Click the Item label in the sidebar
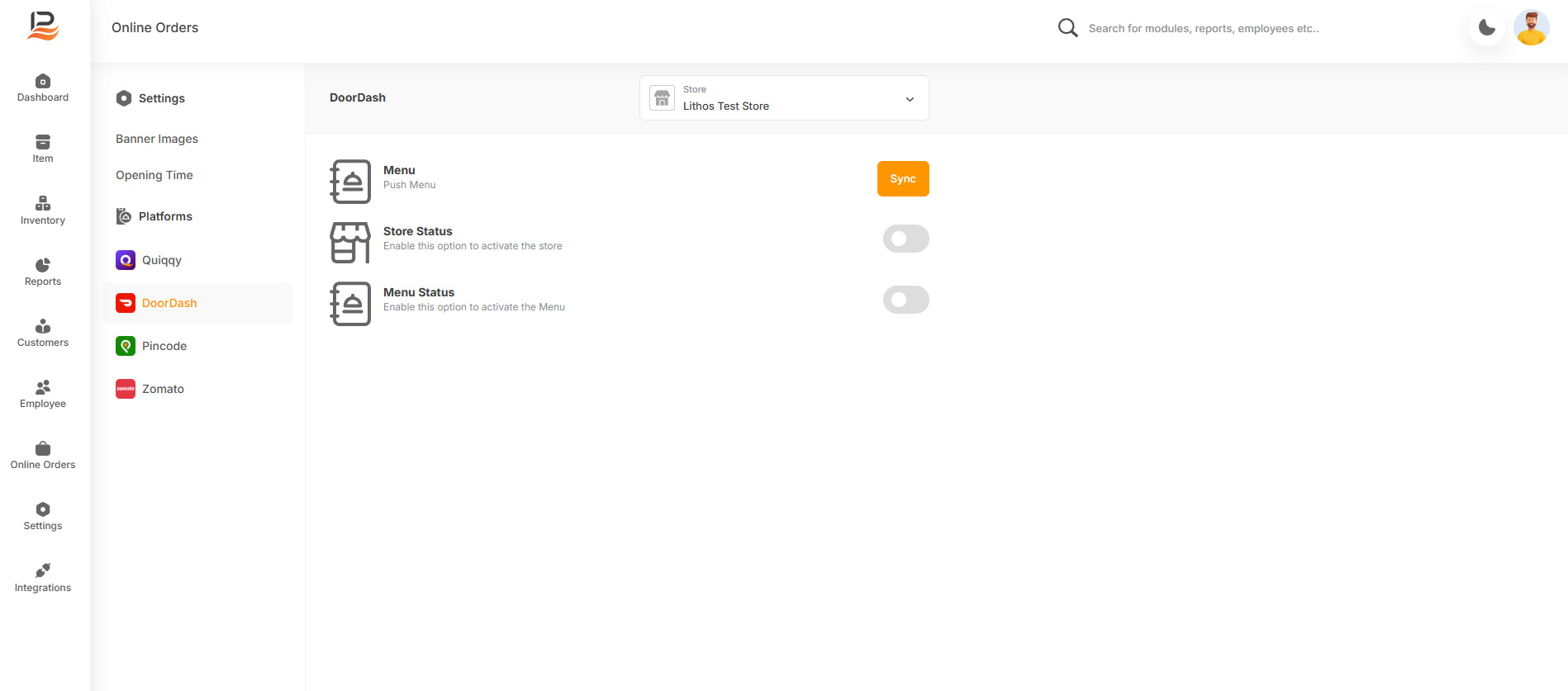This screenshot has height=691, width=1568. pos(43,159)
